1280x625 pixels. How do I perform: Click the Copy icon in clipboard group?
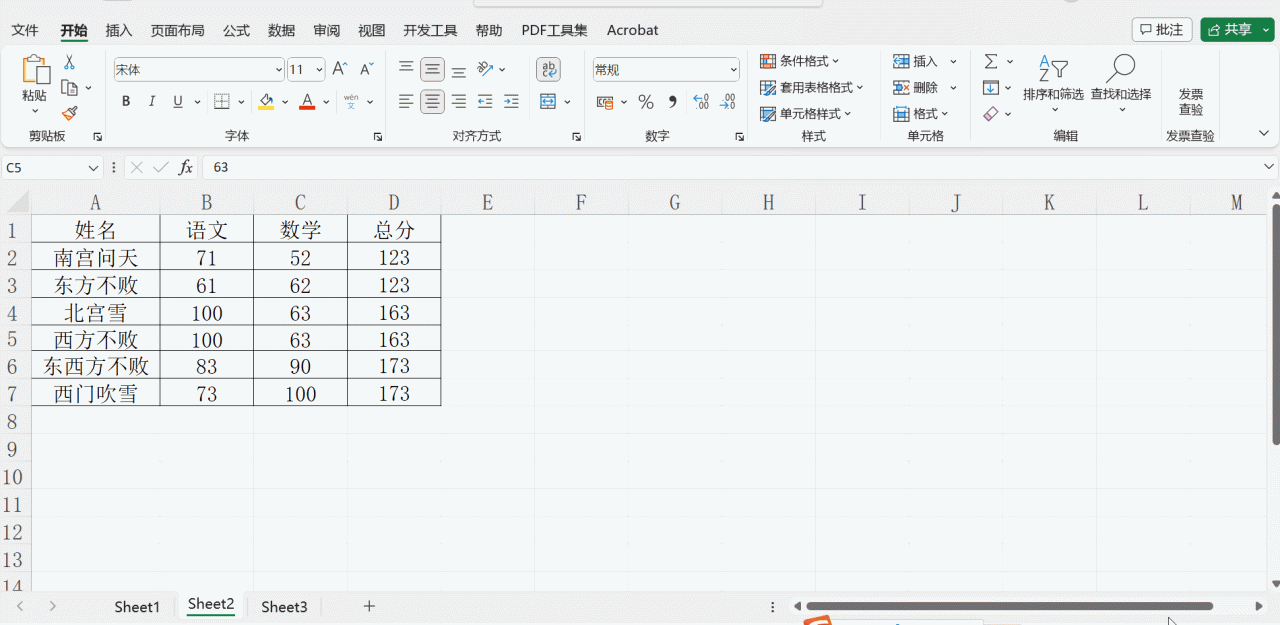(69, 88)
